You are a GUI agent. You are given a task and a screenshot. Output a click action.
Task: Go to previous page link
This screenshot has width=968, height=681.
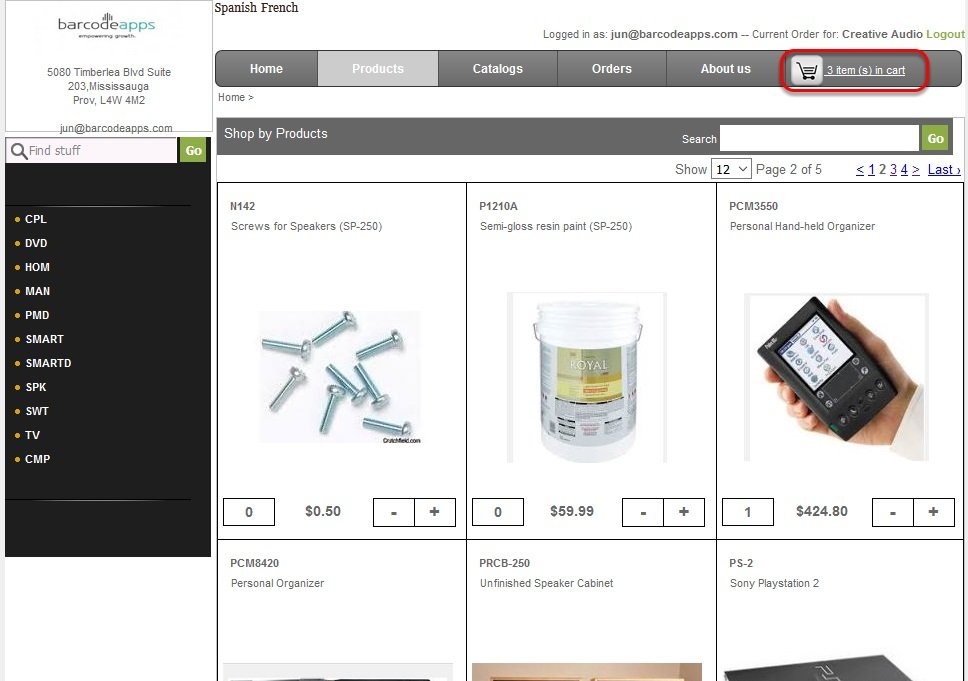coord(860,170)
